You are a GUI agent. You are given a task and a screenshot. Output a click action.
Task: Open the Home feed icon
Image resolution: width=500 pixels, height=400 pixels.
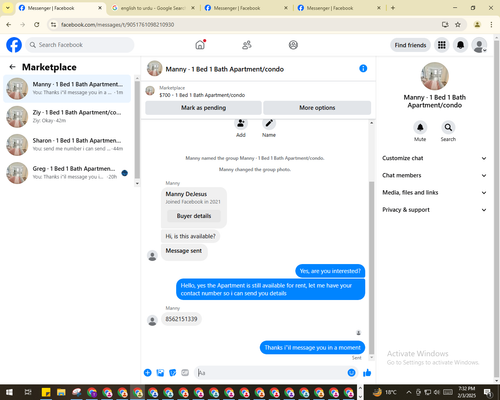pyautogui.click(x=200, y=45)
